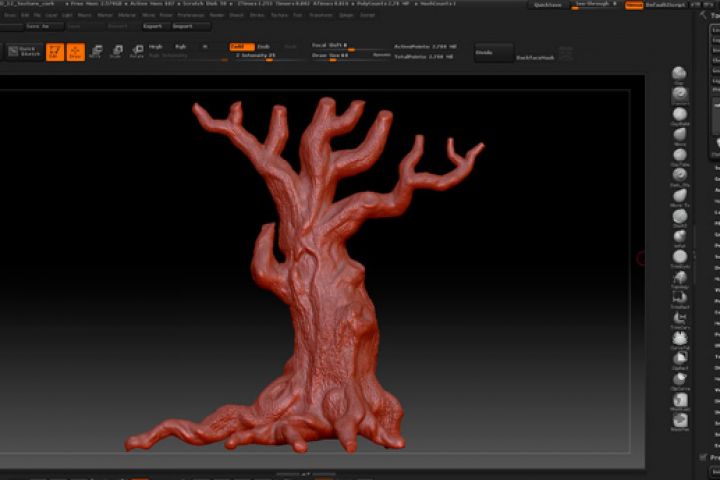Open the Material palette menu

[127, 16]
